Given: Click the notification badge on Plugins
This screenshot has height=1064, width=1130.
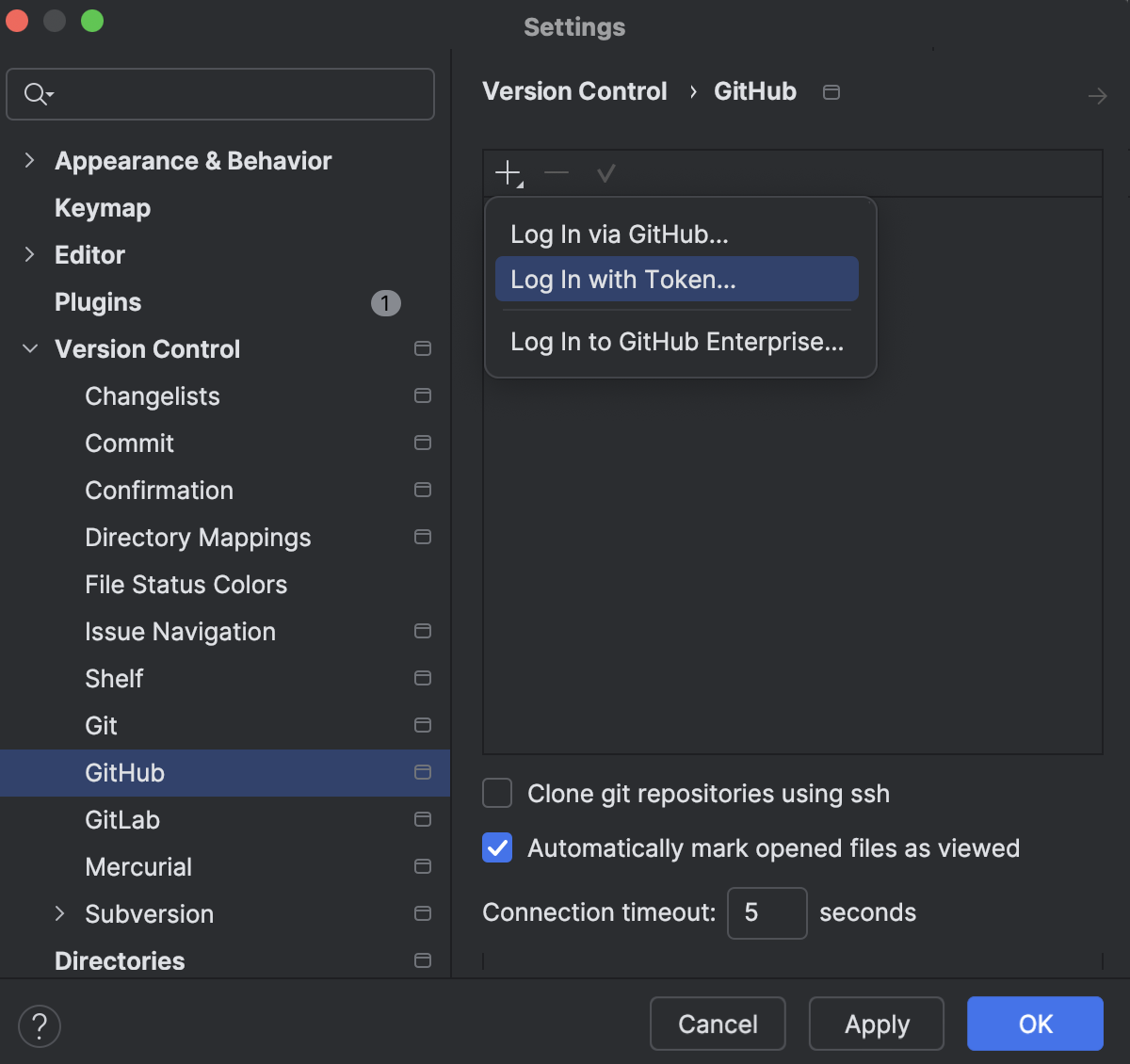Looking at the screenshot, I should tap(385, 302).
